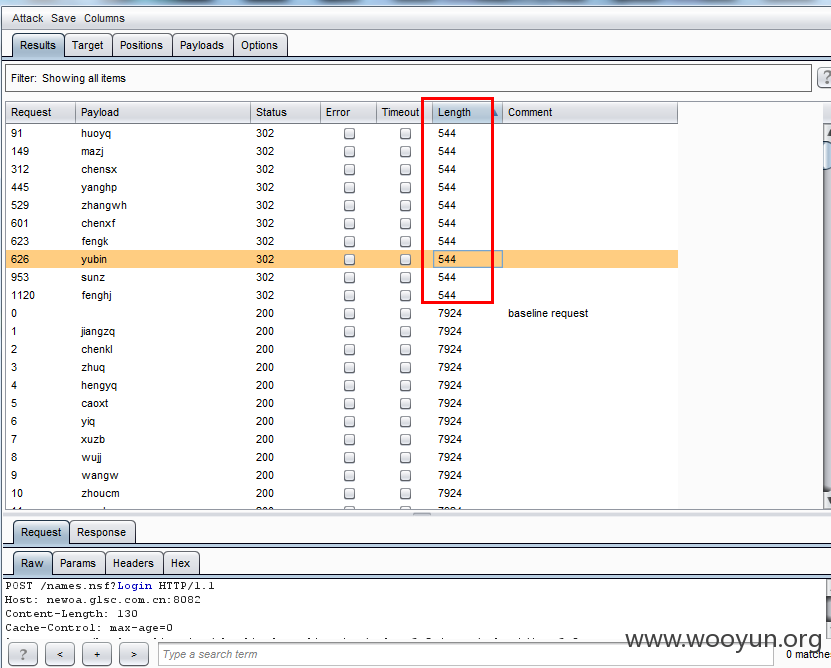The height and width of the screenshot is (668, 831).
Task: Sort by the Status column header
Action: pyautogui.click(x=285, y=112)
